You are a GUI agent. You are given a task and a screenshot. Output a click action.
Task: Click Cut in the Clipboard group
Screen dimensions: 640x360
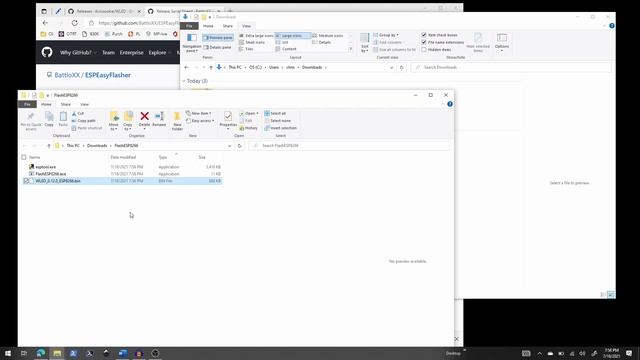[78, 113]
